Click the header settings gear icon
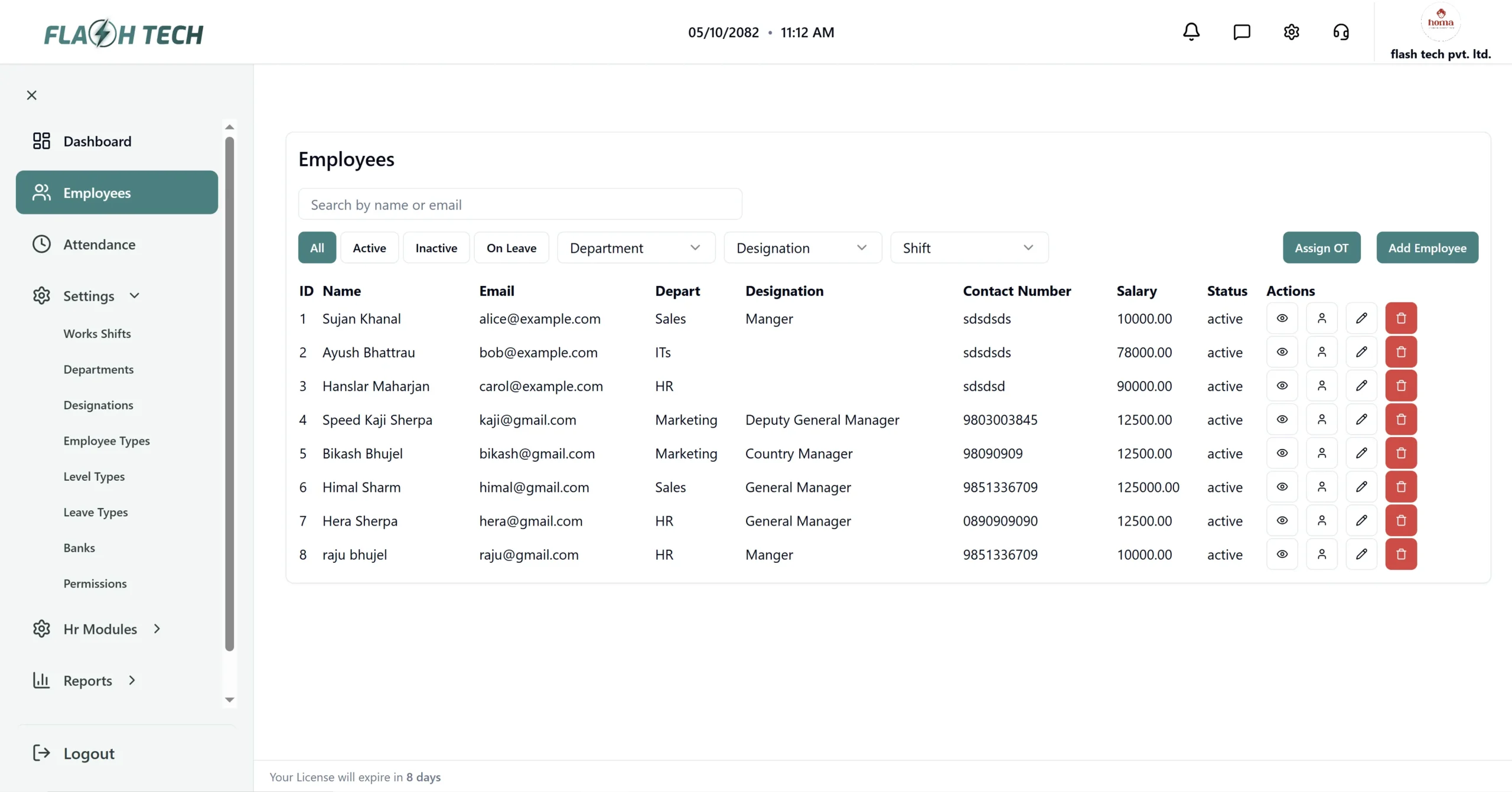Viewport: 1512px width, 792px height. click(1291, 32)
